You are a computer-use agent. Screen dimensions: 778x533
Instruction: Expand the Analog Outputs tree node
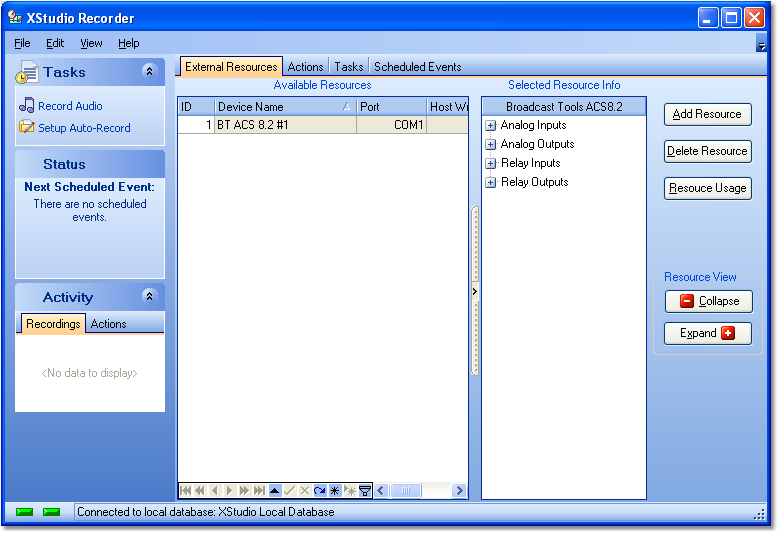pos(490,144)
